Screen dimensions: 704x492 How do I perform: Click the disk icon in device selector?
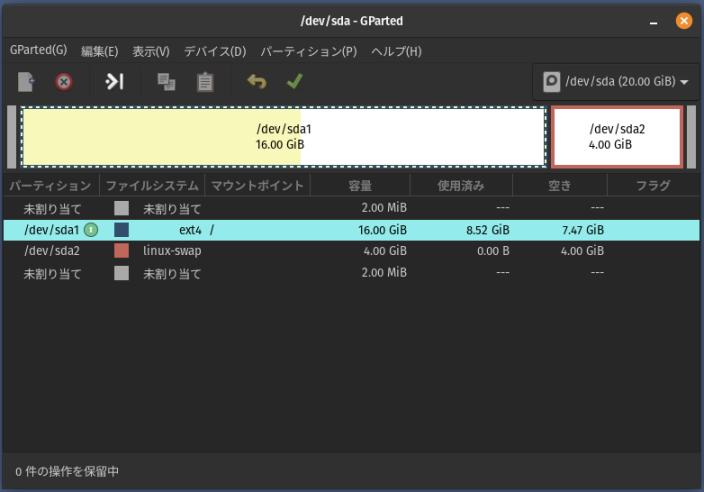click(x=551, y=82)
